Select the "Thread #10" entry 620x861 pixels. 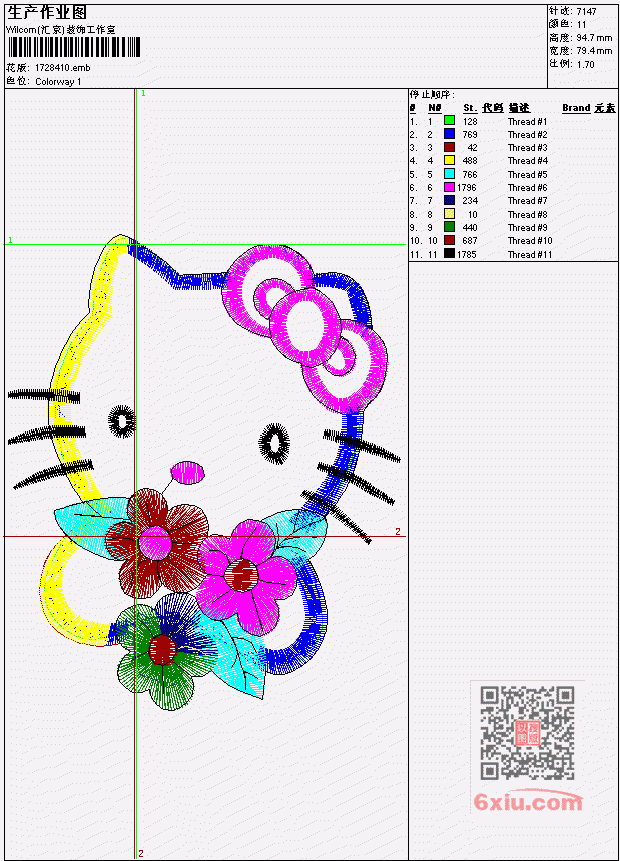pyautogui.click(x=530, y=241)
